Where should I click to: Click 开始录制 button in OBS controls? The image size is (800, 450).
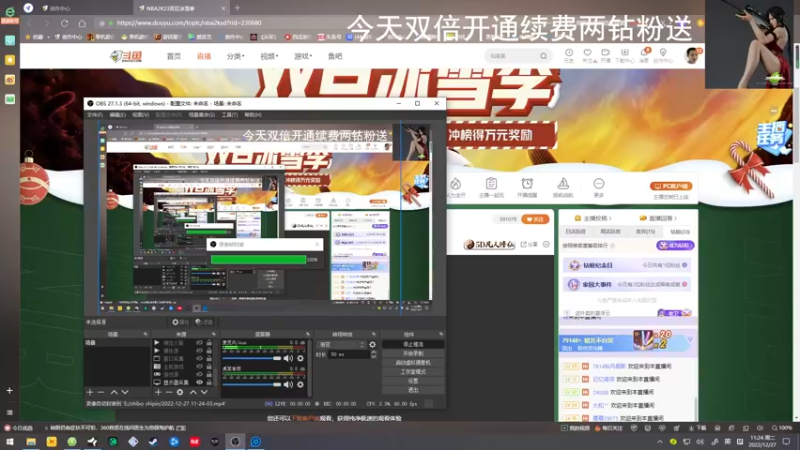pyautogui.click(x=413, y=354)
